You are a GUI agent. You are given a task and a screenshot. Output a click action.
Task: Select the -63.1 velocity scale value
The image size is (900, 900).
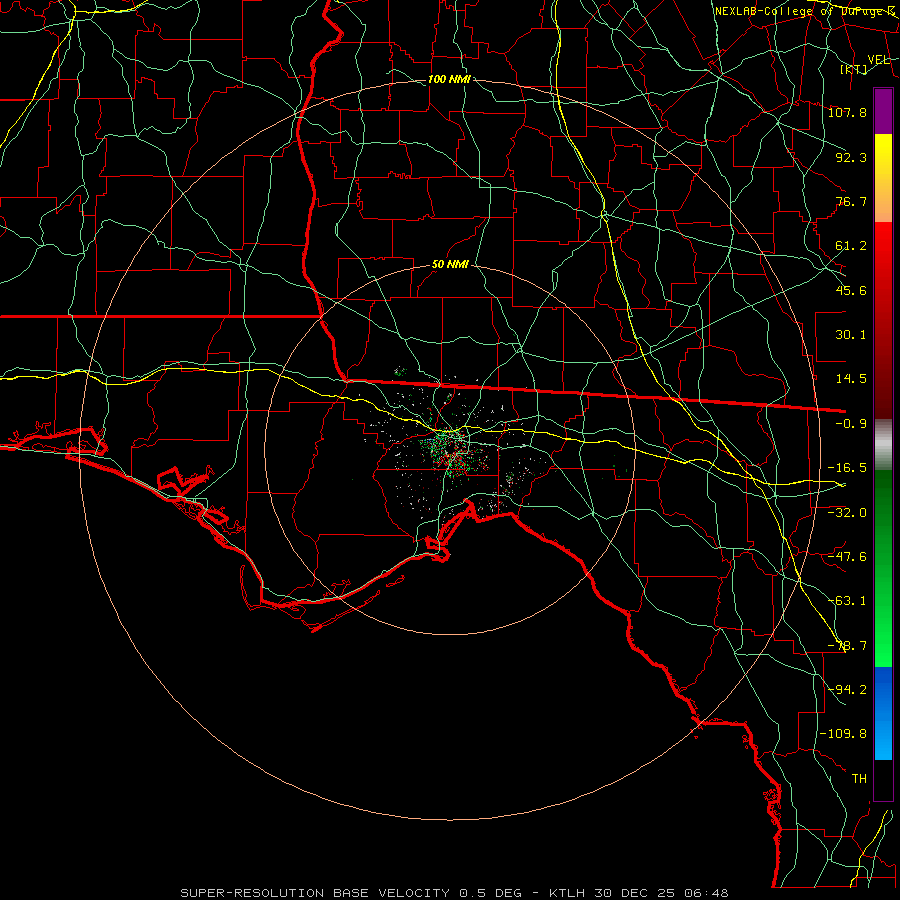(x=847, y=601)
